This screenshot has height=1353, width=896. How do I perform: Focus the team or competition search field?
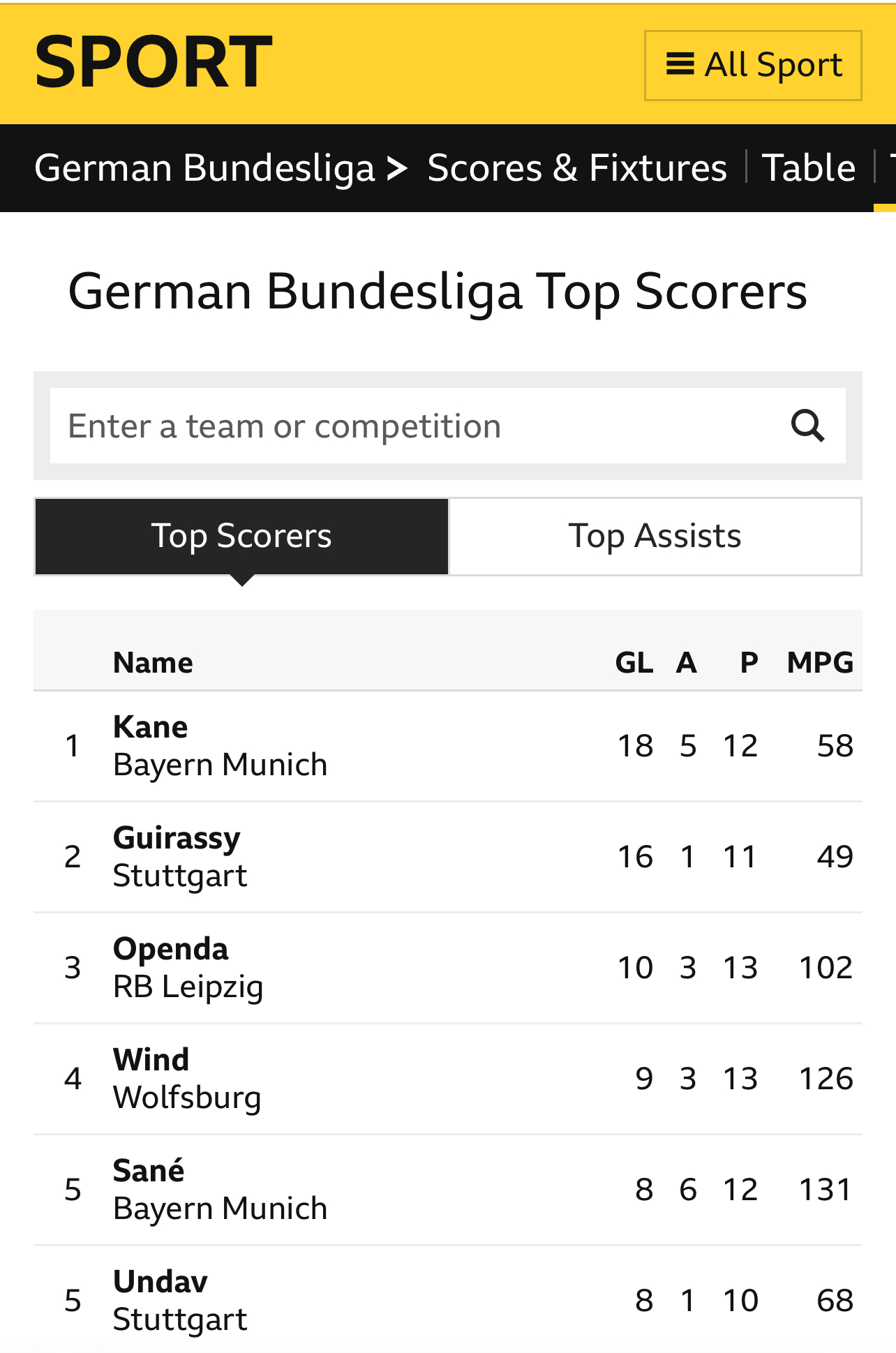(419, 426)
